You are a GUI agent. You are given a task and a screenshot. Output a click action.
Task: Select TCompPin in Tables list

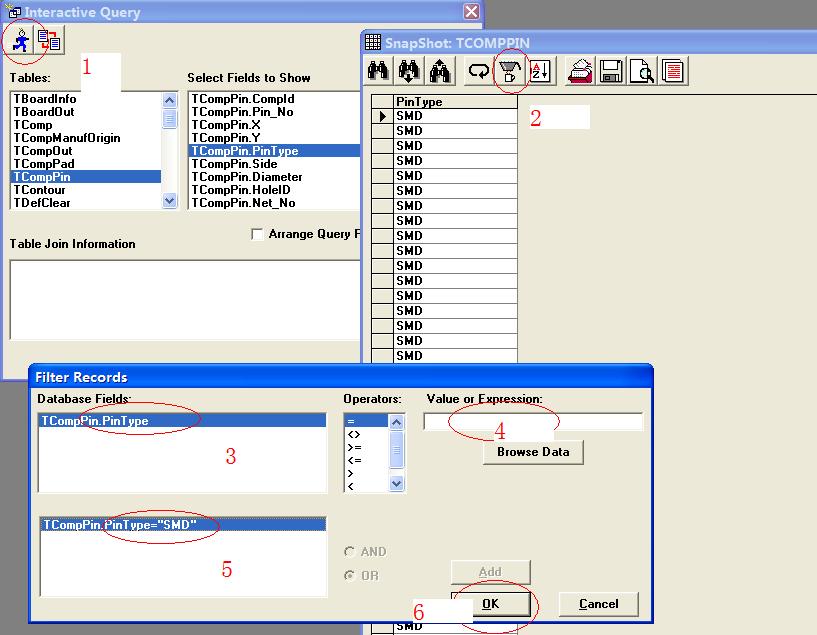tap(86, 177)
